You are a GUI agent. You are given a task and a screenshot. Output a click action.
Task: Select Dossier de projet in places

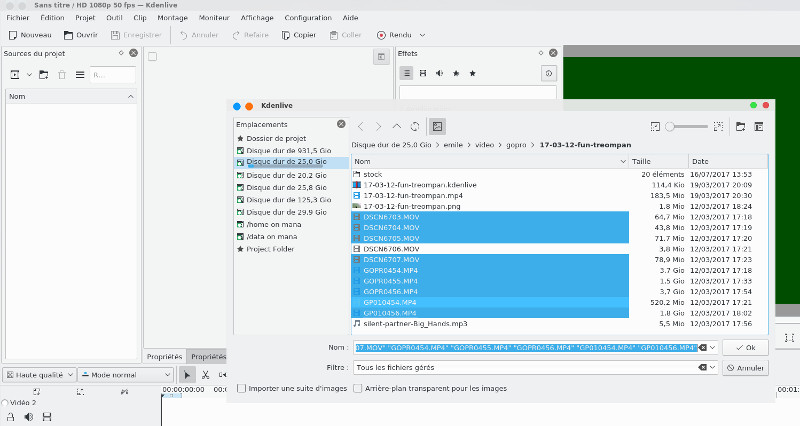click(276, 138)
